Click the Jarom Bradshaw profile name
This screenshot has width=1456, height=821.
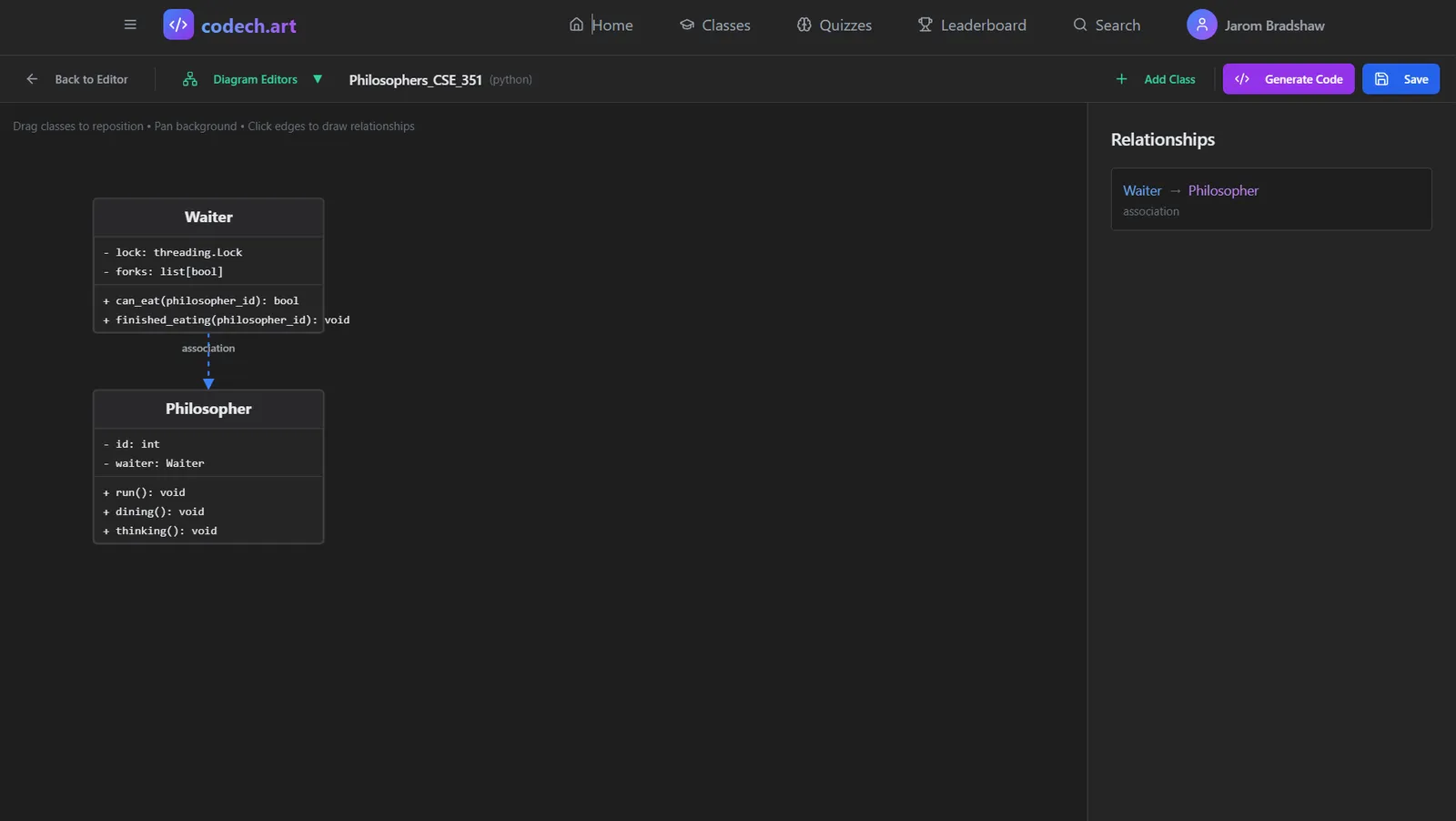pos(1274,25)
